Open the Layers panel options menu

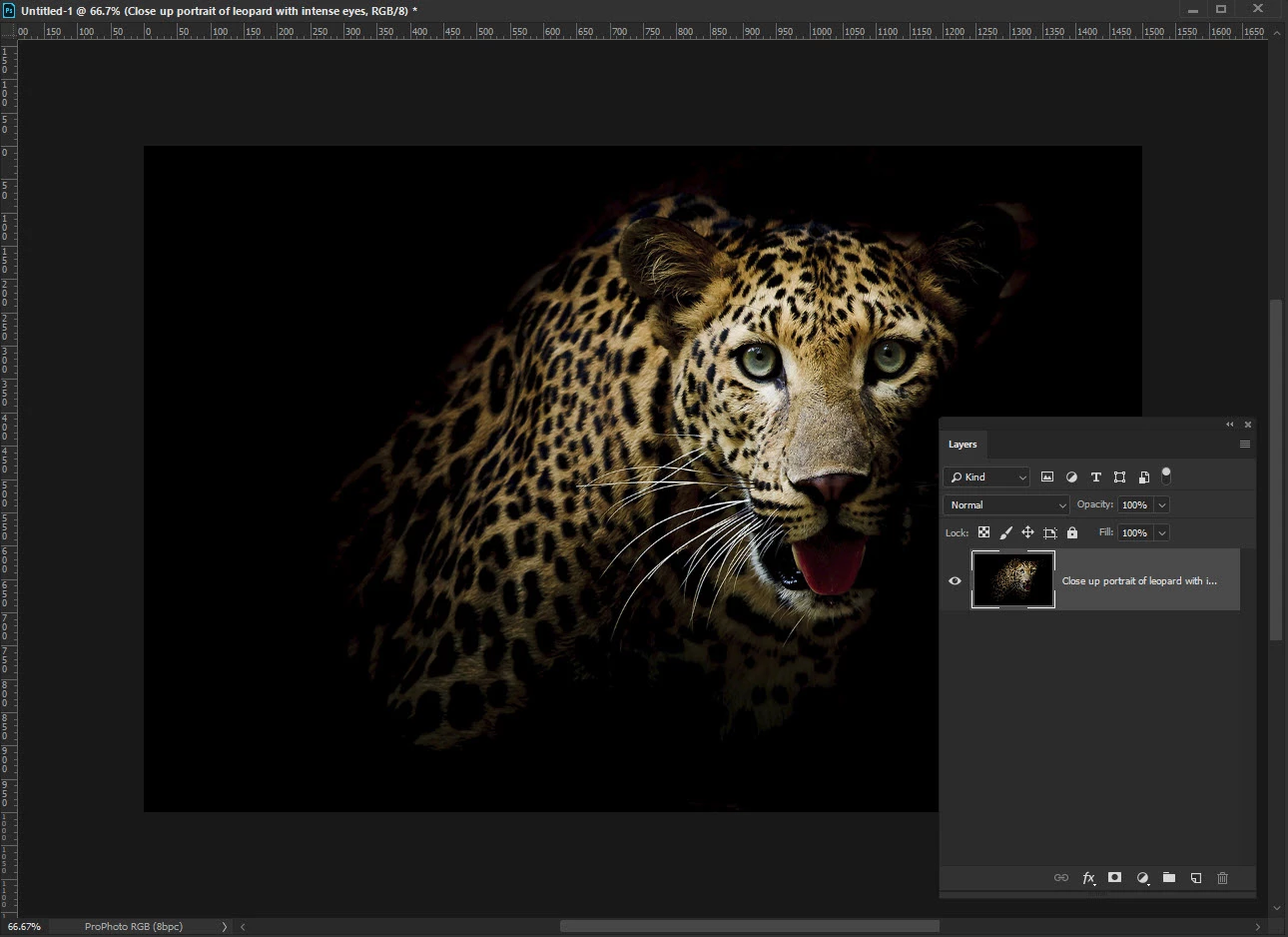click(1245, 445)
